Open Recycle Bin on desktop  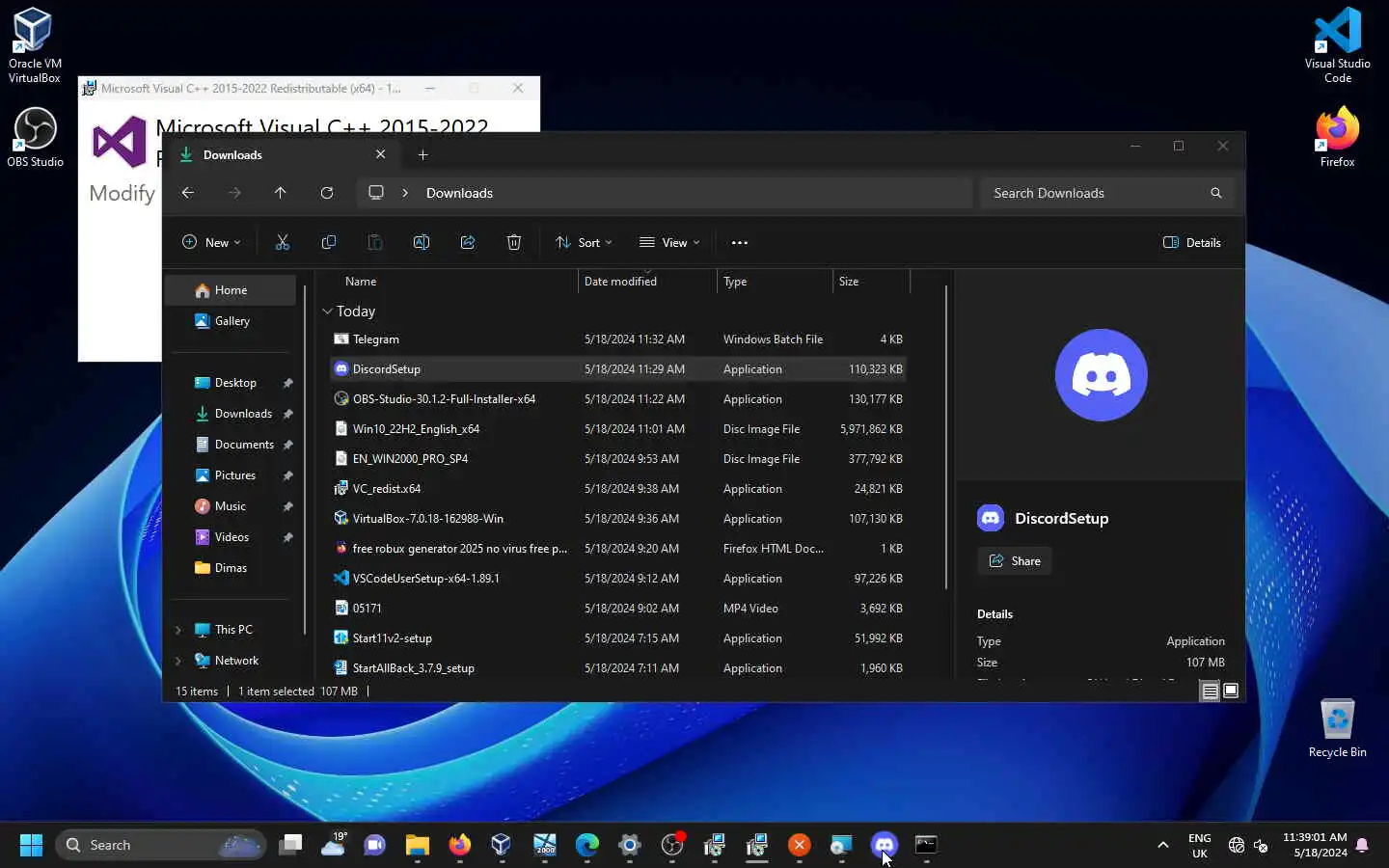[x=1337, y=727]
